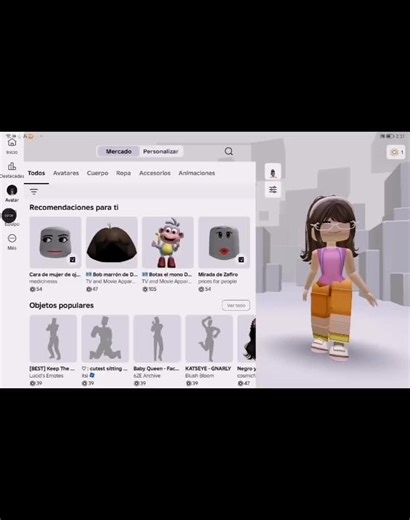The width and height of the screenshot is (410, 520).
Task: Open Mirada de Zafiro face thumbnail
Action: point(224,242)
